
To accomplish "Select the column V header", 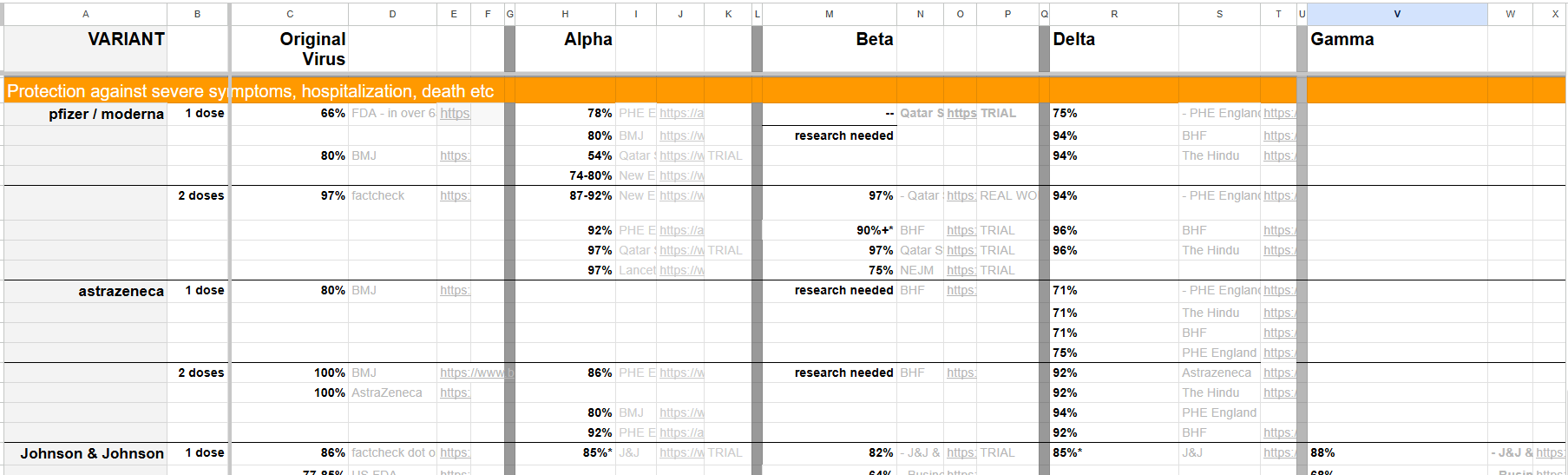I will 1396,14.
